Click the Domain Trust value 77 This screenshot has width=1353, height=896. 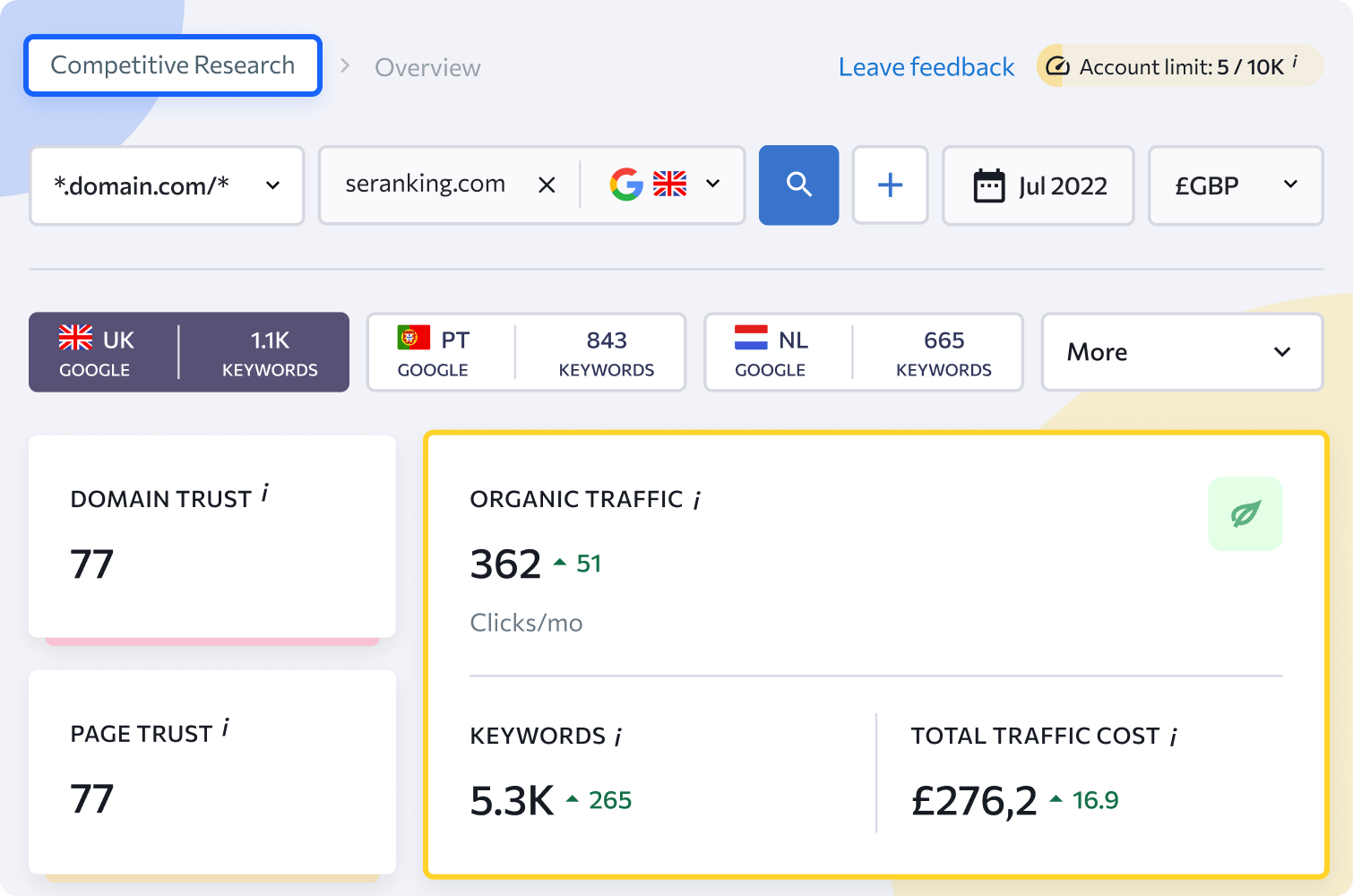coord(92,564)
